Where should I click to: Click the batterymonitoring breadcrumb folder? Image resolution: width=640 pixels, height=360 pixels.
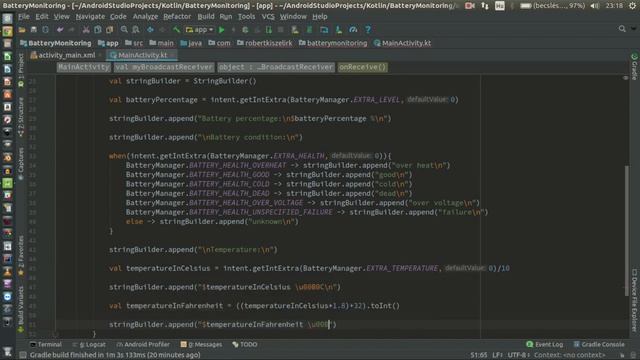click(x=333, y=43)
